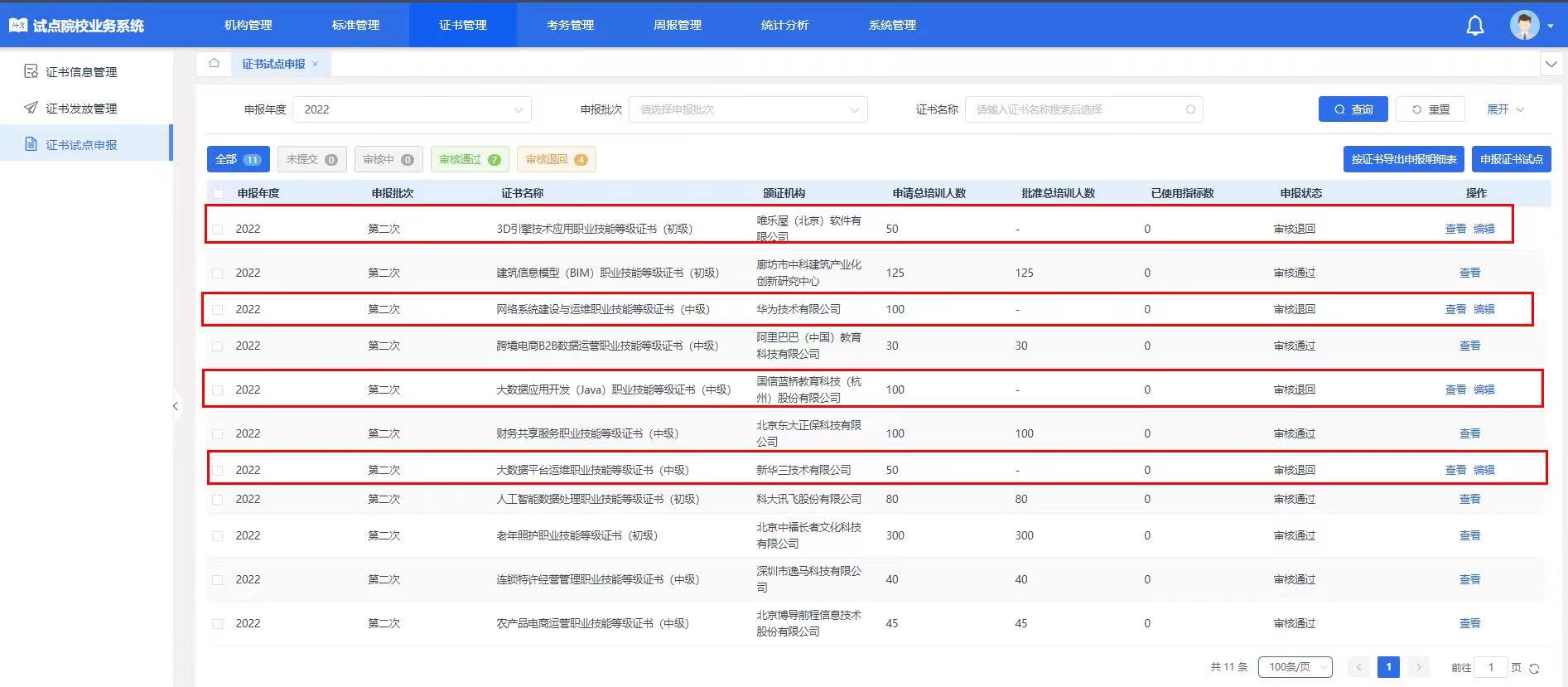Click 查看 for 3D引擎技术应用 row
1568x687 pixels.
point(1455,229)
